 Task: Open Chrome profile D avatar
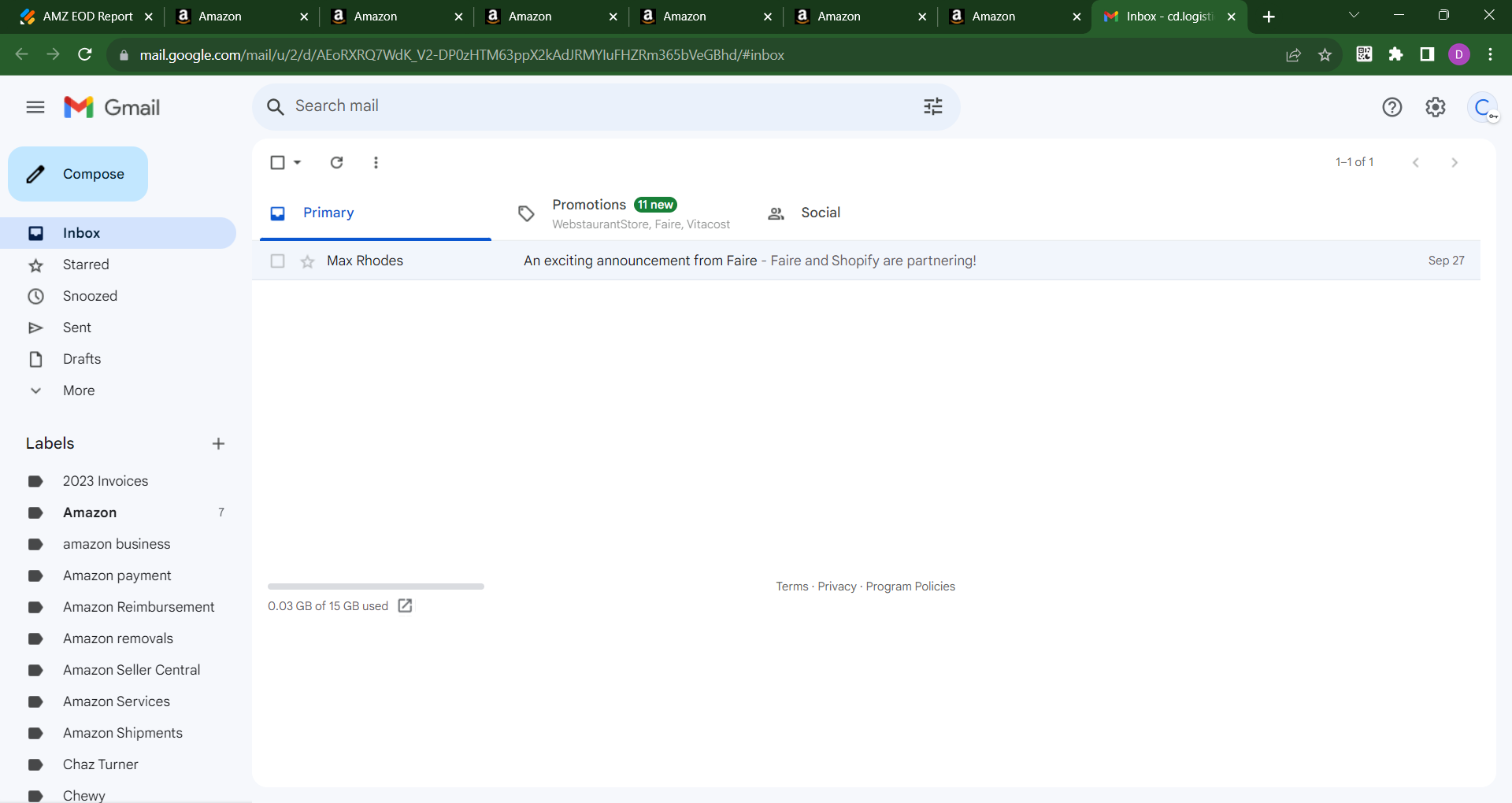1459,54
